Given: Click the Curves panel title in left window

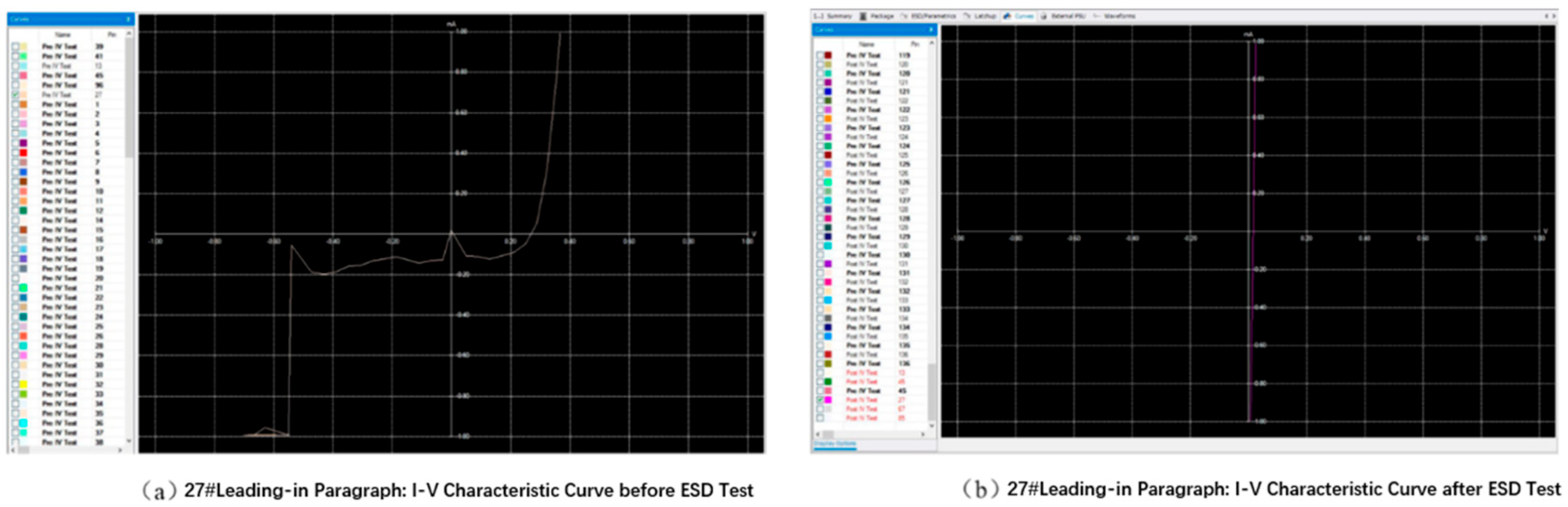Looking at the screenshot, I should [20, 20].
